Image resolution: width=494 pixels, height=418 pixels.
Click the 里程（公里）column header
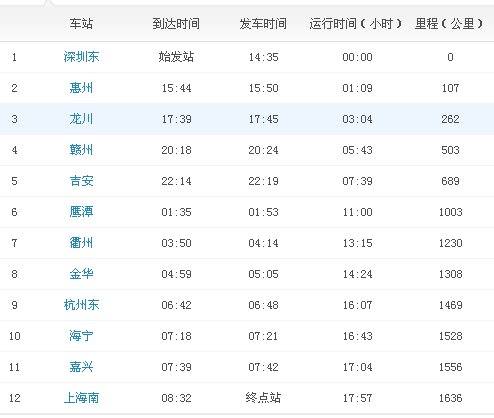pos(449,24)
